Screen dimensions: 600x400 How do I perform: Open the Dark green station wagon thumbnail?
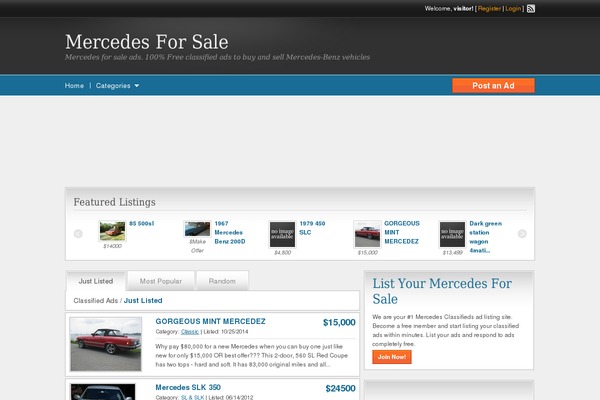click(452, 234)
